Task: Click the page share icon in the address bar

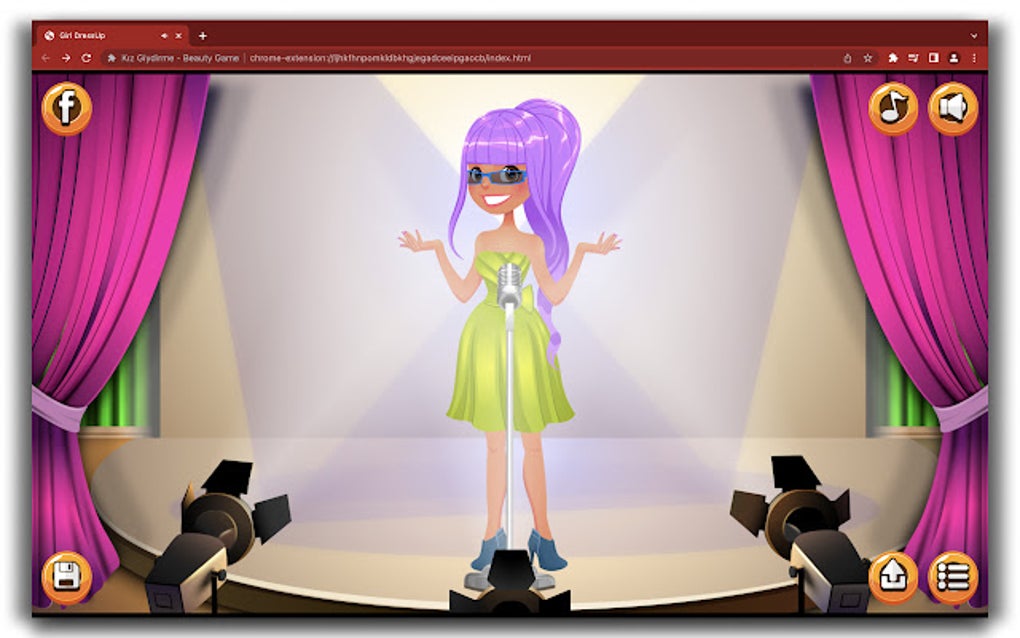Action: (x=848, y=58)
